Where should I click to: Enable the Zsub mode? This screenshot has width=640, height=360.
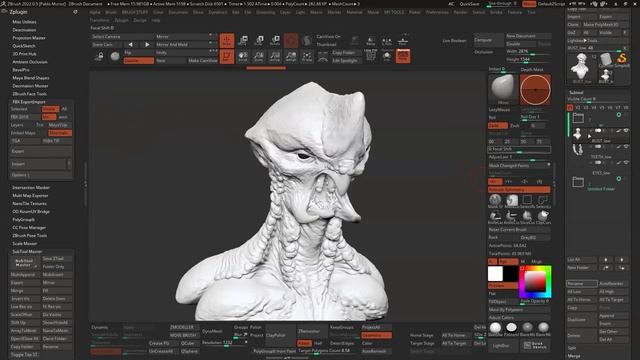[514, 125]
